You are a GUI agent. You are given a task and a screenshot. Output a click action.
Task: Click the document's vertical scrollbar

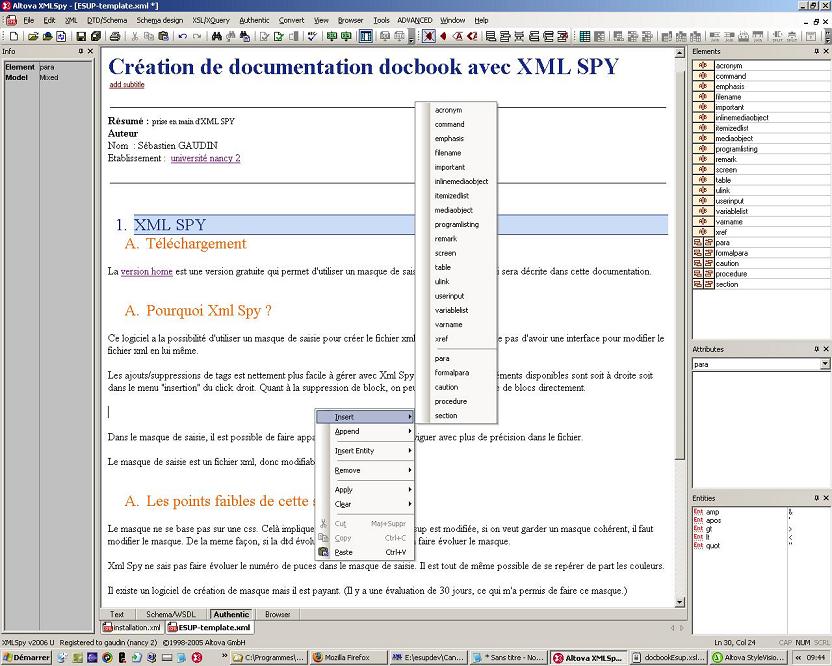680,300
